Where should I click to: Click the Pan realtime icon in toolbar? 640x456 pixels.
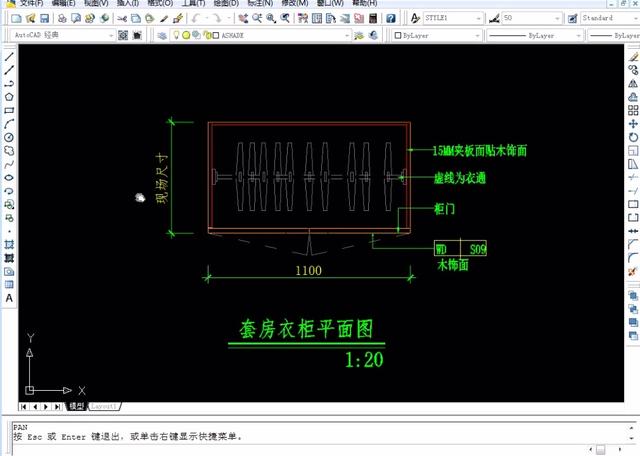(243, 18)
